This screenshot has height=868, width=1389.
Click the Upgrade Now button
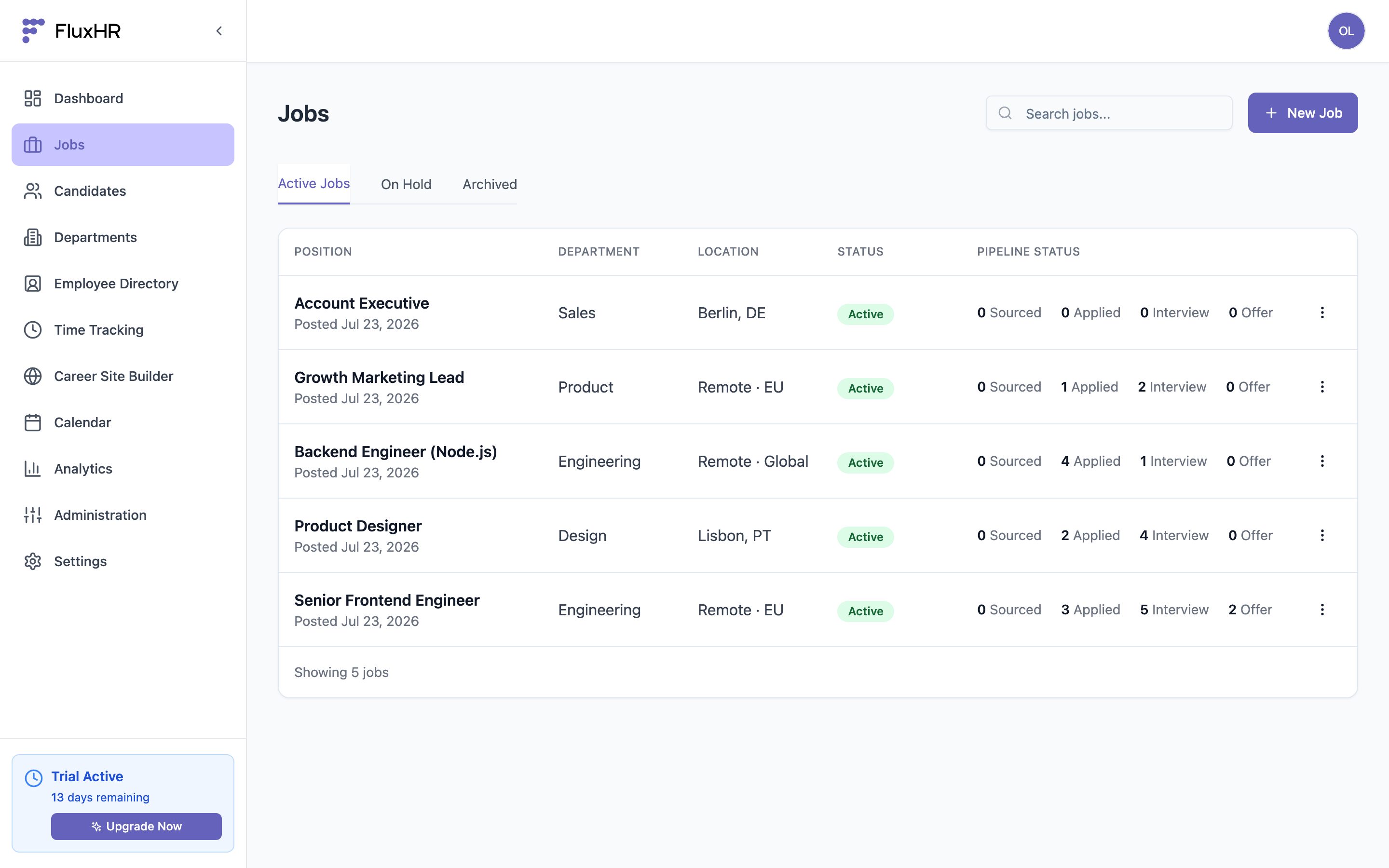[136, 826]
